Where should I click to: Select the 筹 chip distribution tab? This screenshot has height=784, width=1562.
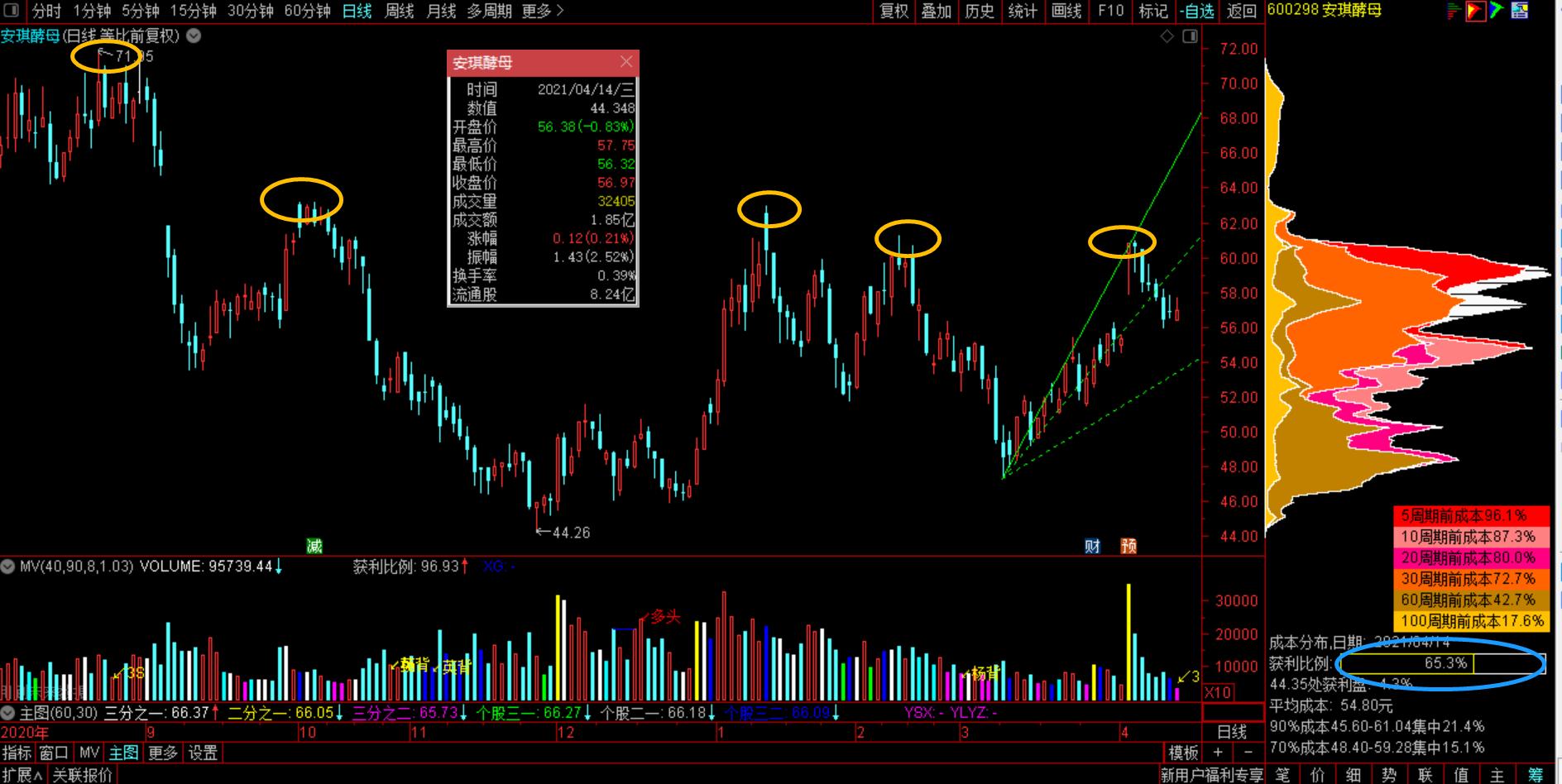pos(1536,775)
